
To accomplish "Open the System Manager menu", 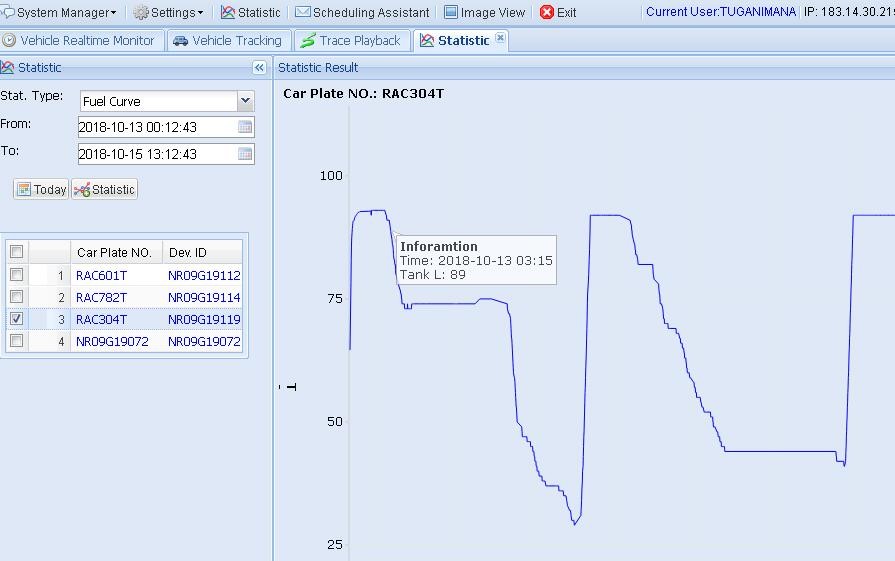I will (59, 12).
